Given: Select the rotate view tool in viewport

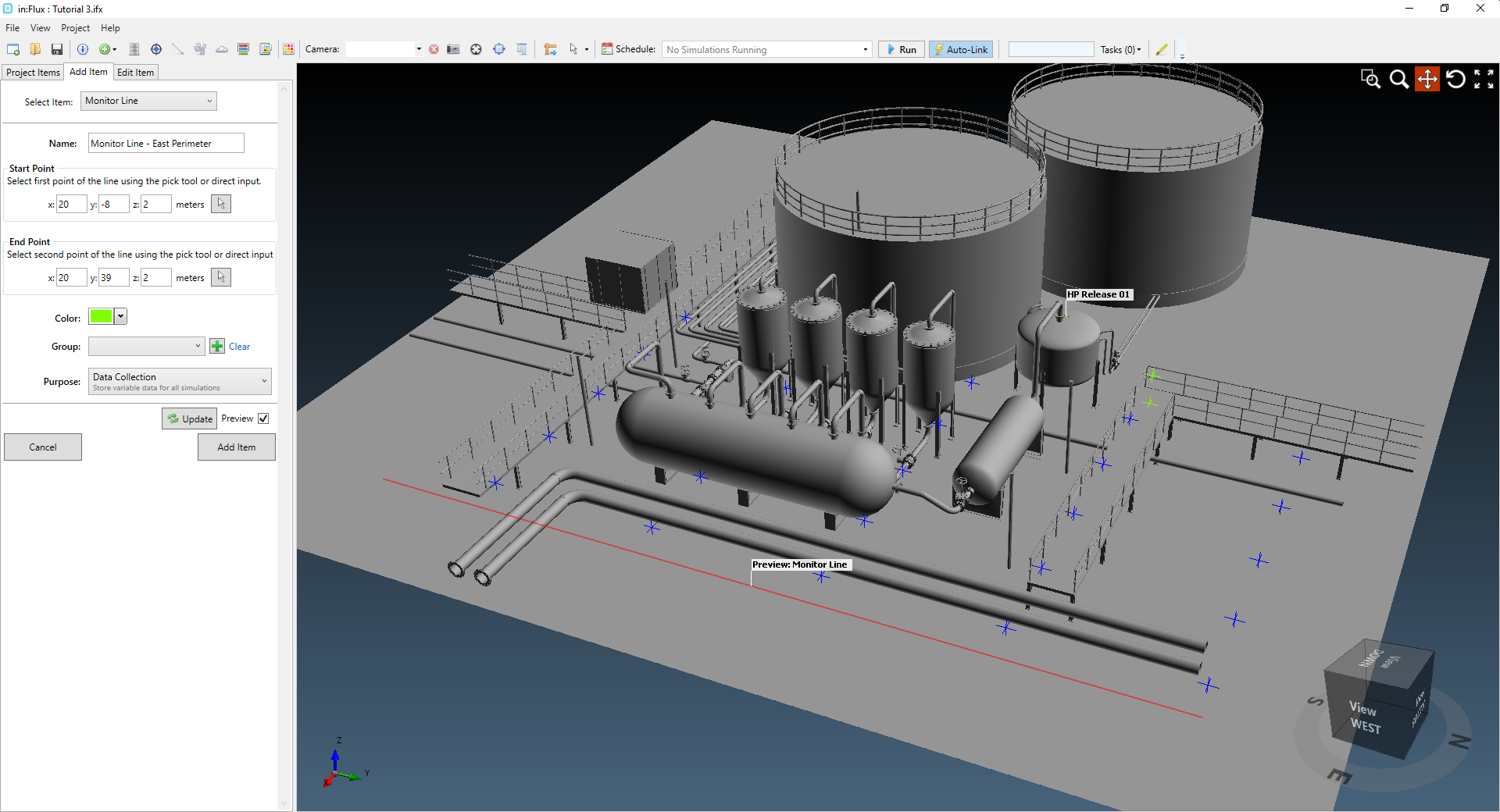Looking at the screenshot, I should [1455, 79].
